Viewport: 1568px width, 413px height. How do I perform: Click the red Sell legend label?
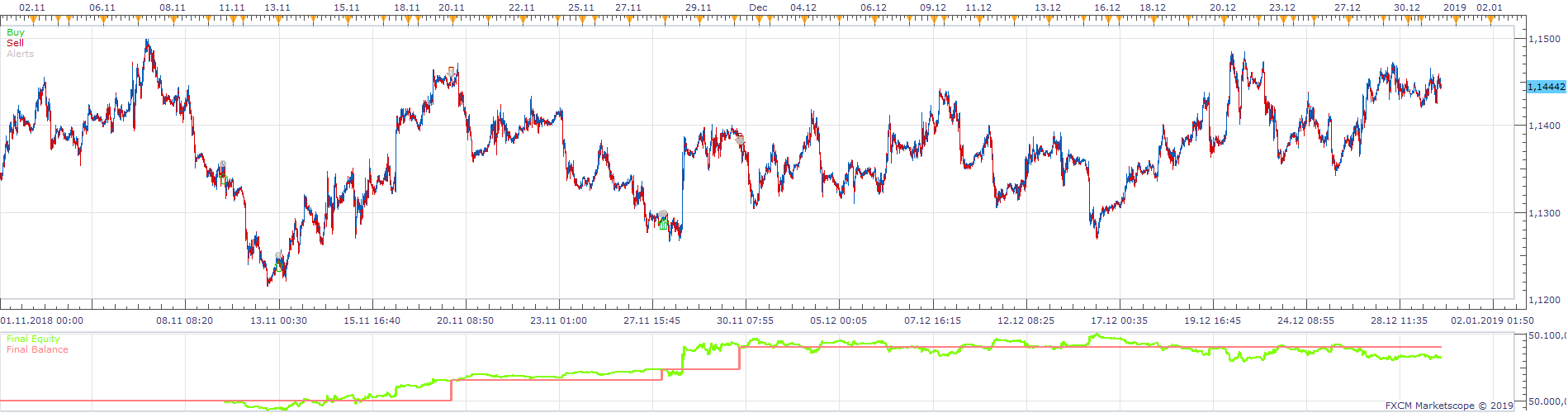(15, 43)
